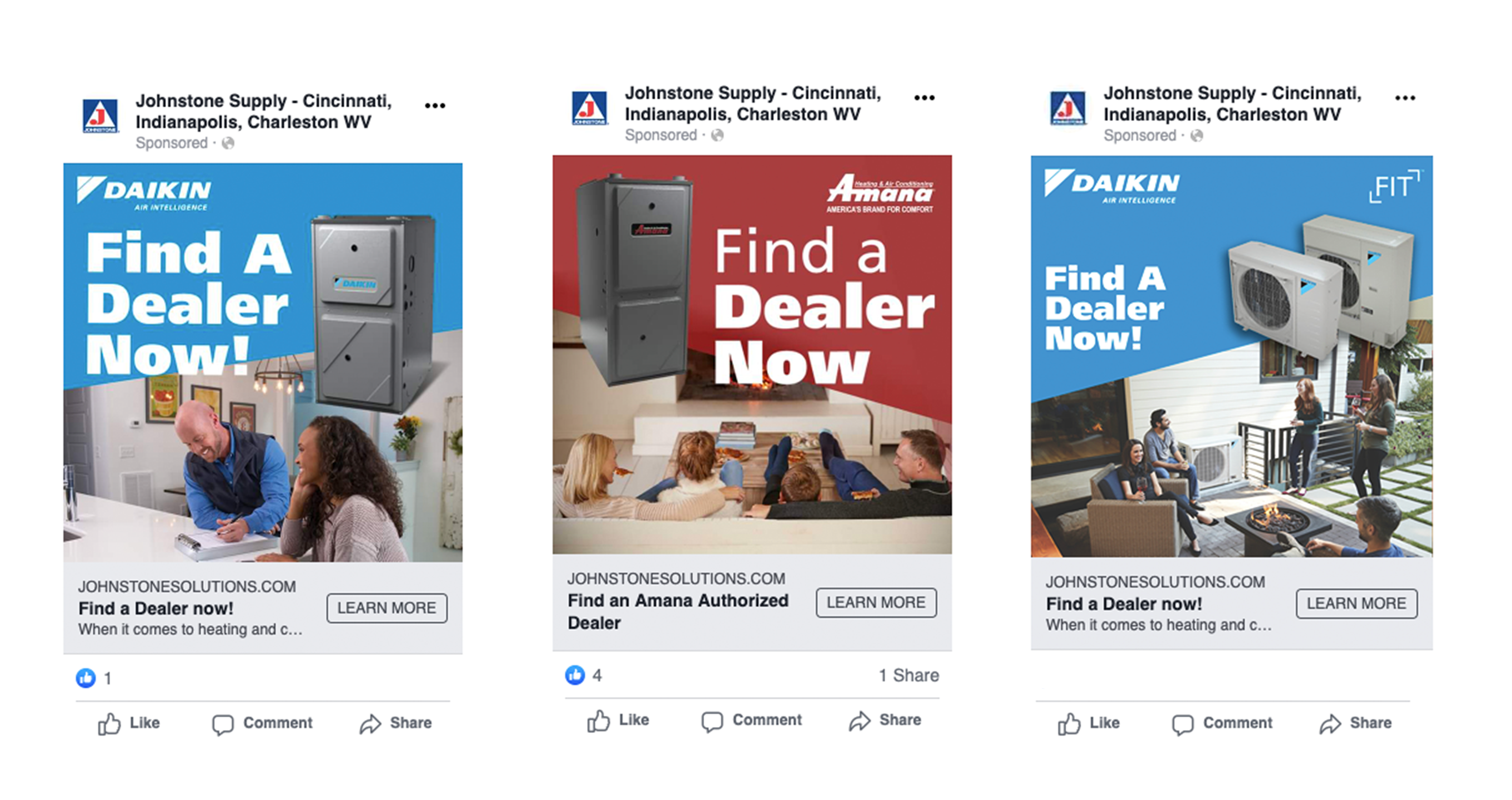Share the Amana dealer ad
This screenshot has height=800, width=1512.
point(885,720)
